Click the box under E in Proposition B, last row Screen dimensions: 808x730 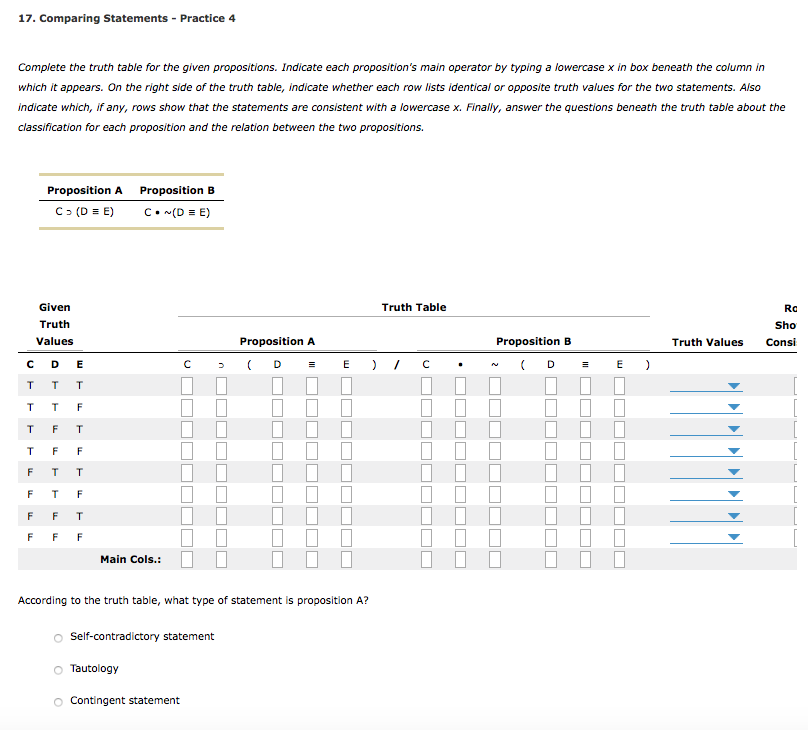coord(619,538)
